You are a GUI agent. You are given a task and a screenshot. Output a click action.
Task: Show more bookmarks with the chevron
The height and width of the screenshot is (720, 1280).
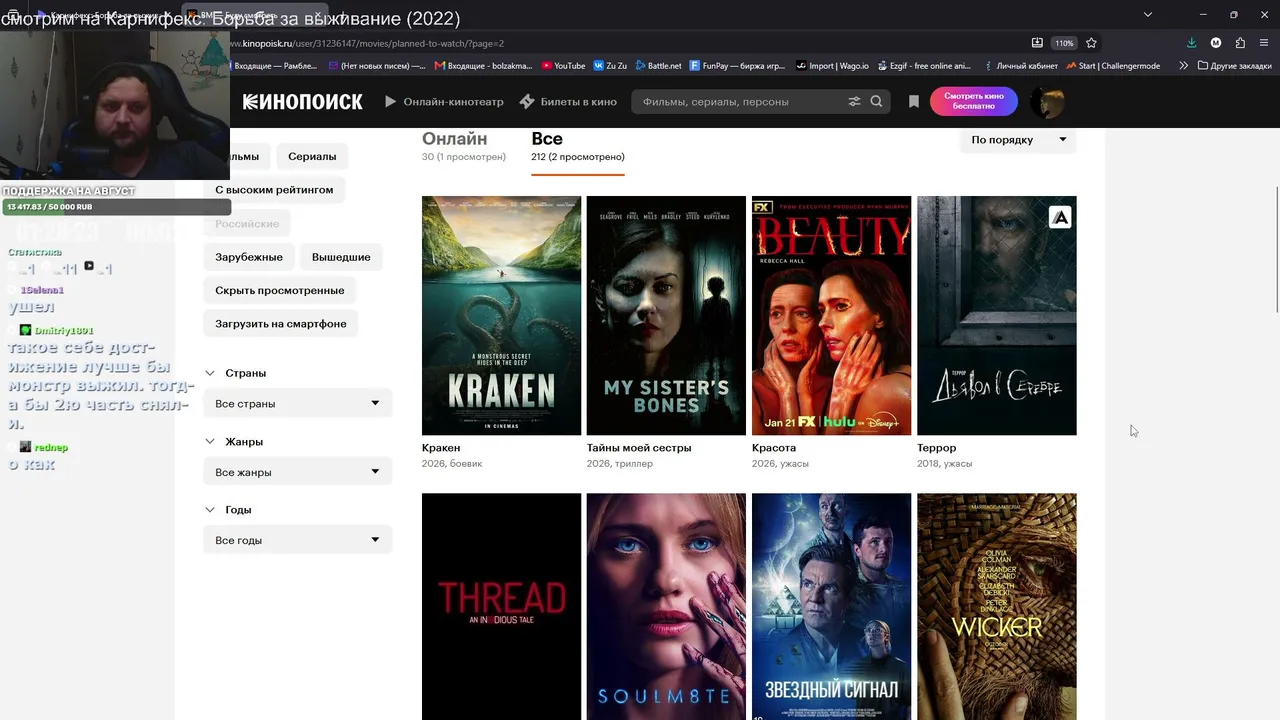pyautogui.click(x=1183, y=66)
